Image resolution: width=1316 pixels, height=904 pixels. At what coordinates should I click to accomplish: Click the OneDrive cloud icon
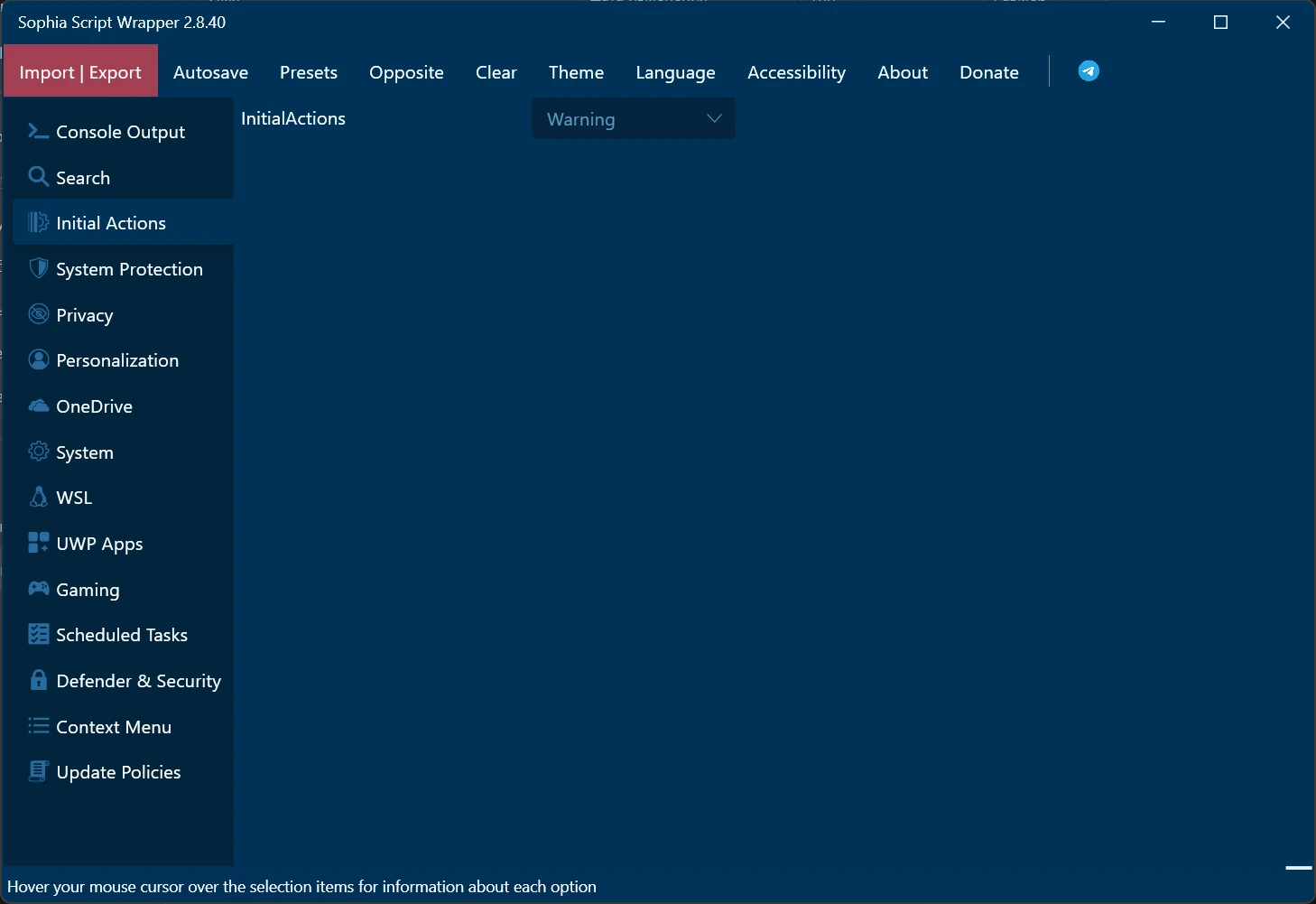pyautogui.click(x=38, y=405)
